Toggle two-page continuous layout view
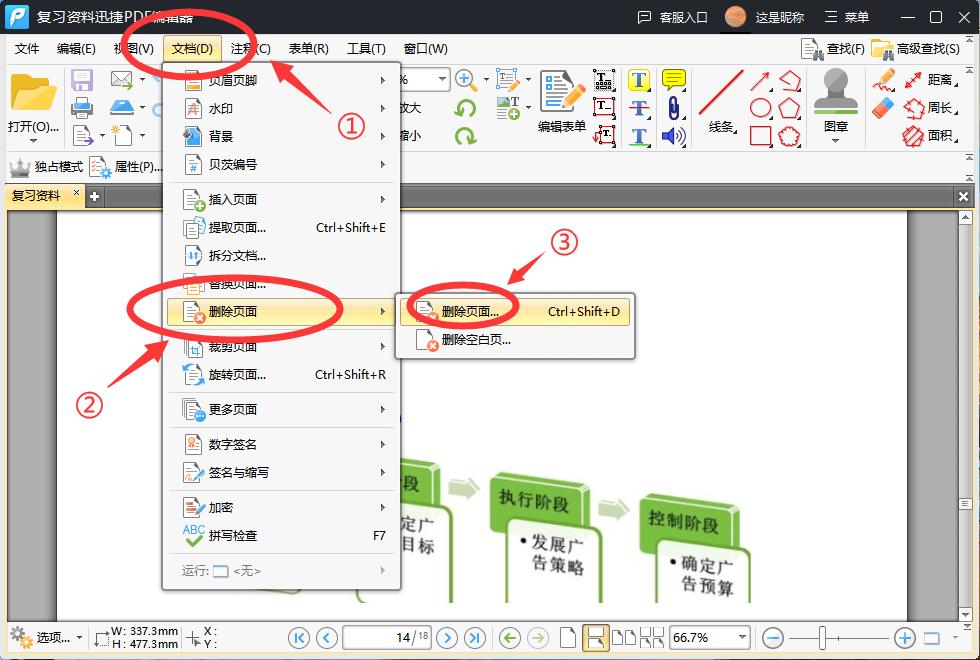 [652, 638]
